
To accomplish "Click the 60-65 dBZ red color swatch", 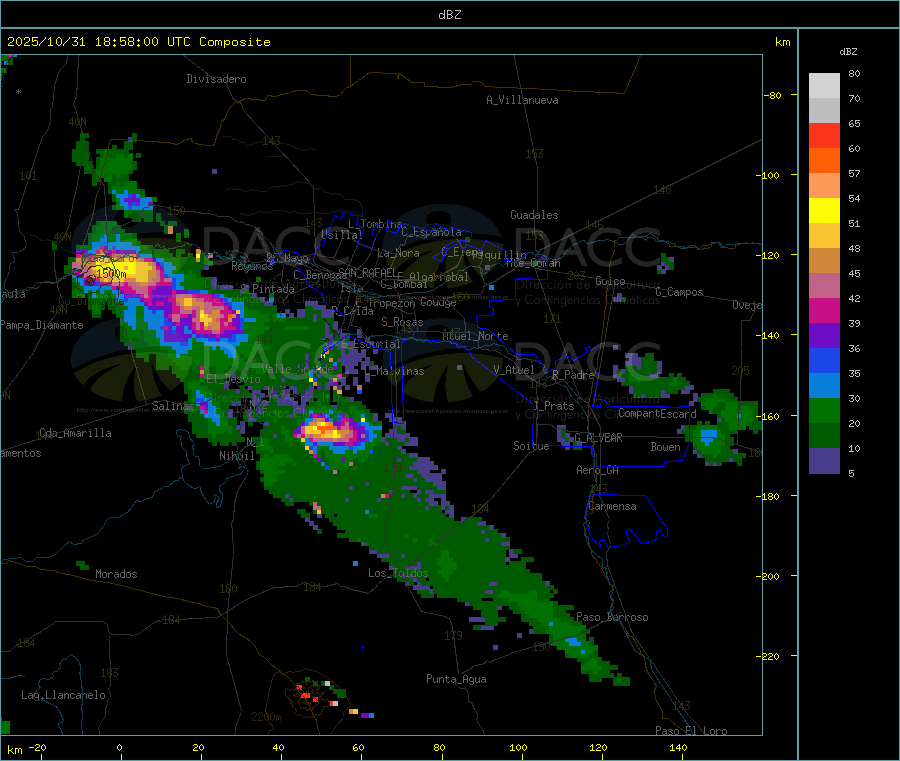I will (824, 135).
